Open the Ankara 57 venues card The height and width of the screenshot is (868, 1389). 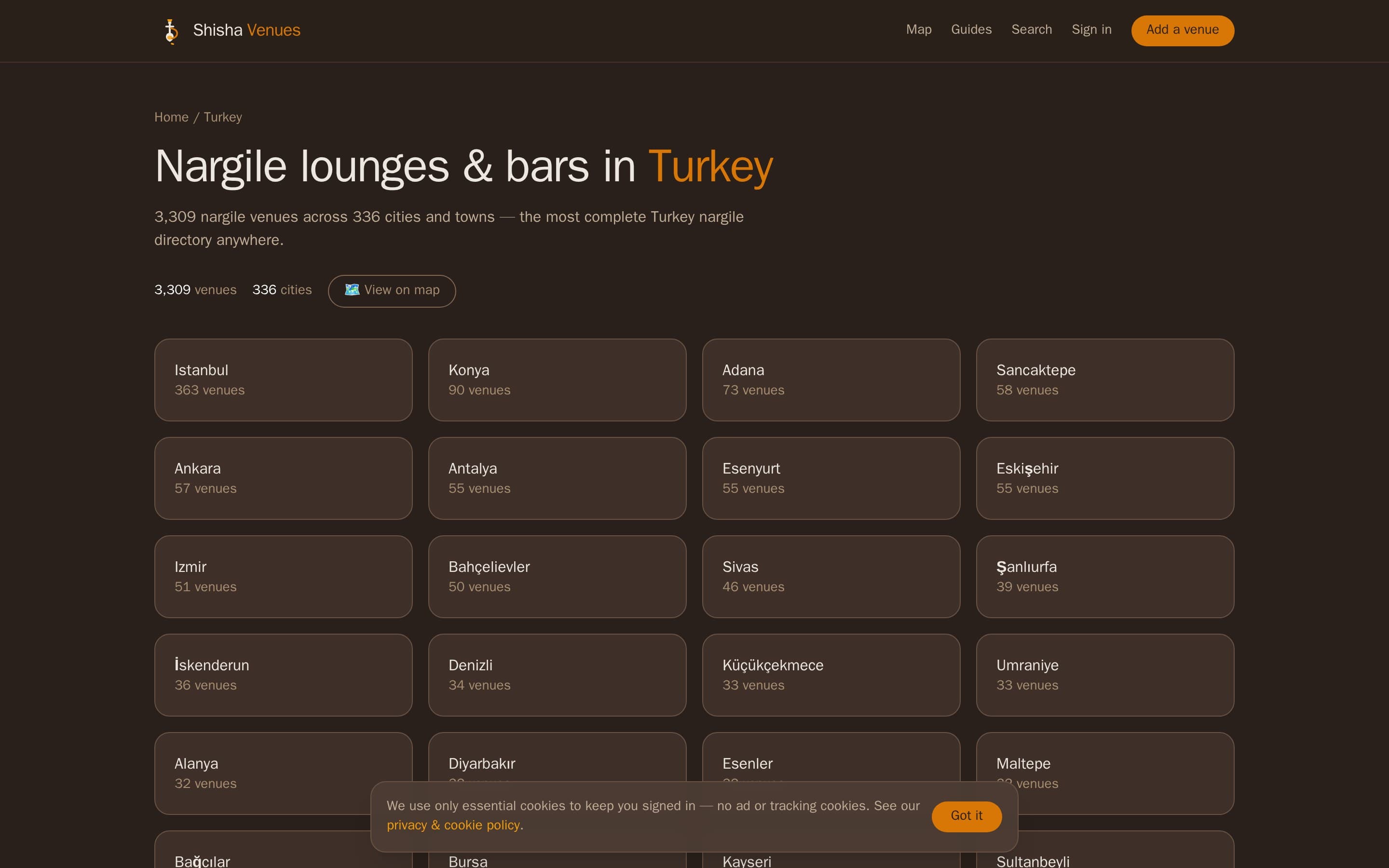tap(284, 478)
